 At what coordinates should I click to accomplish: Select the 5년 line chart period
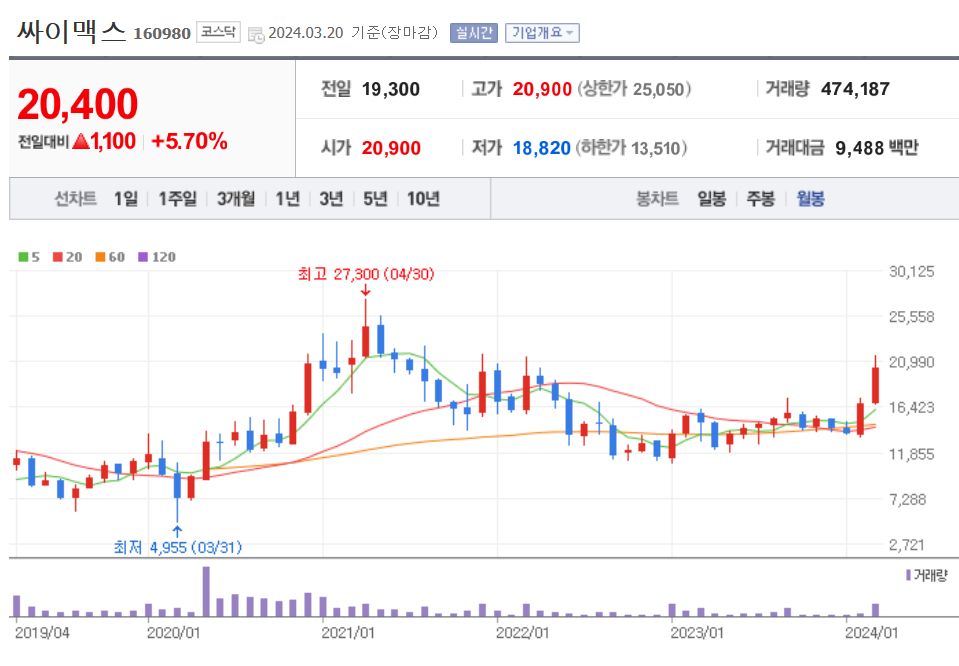375,198
